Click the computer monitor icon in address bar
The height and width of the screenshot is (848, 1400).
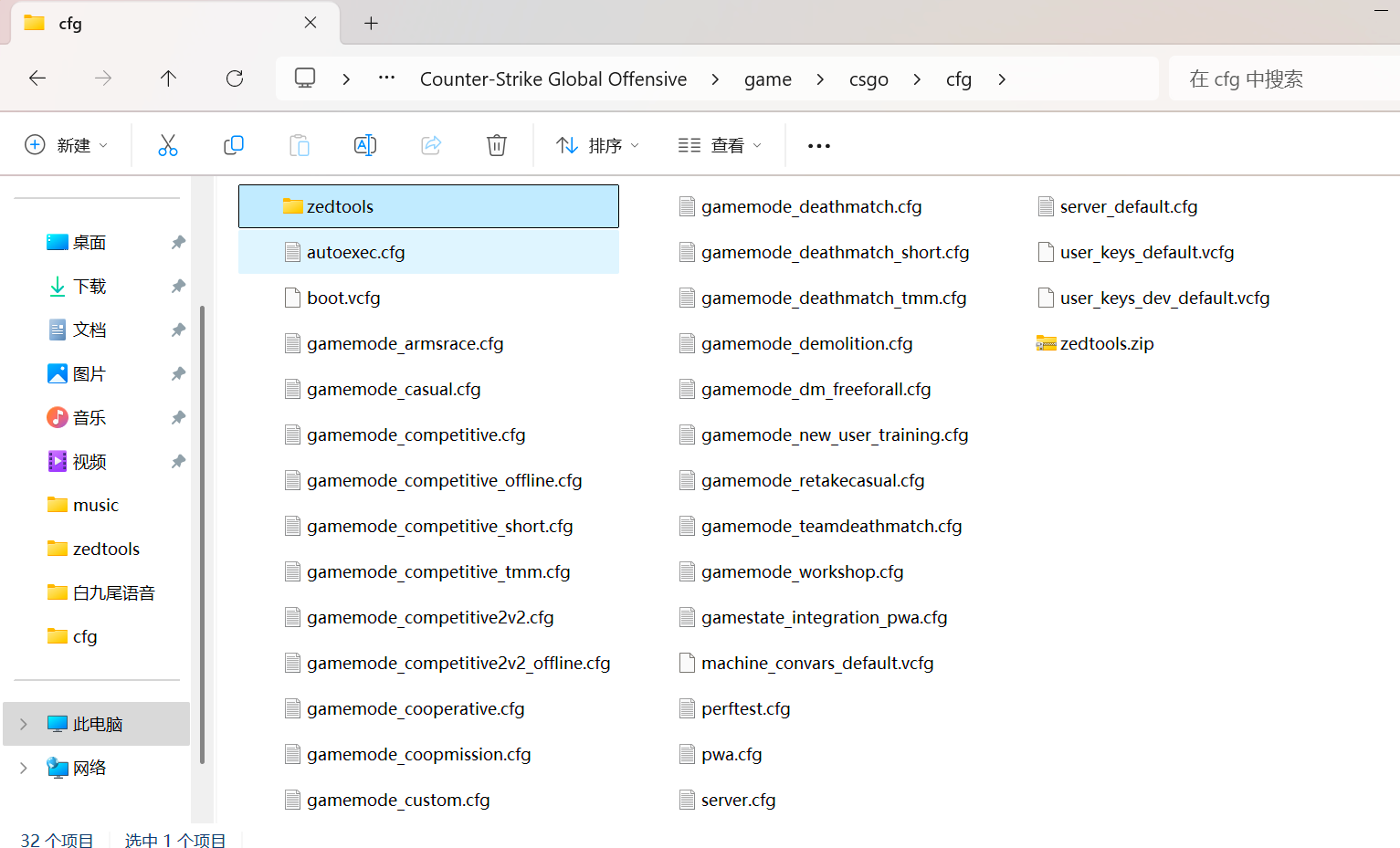point(305,79)
